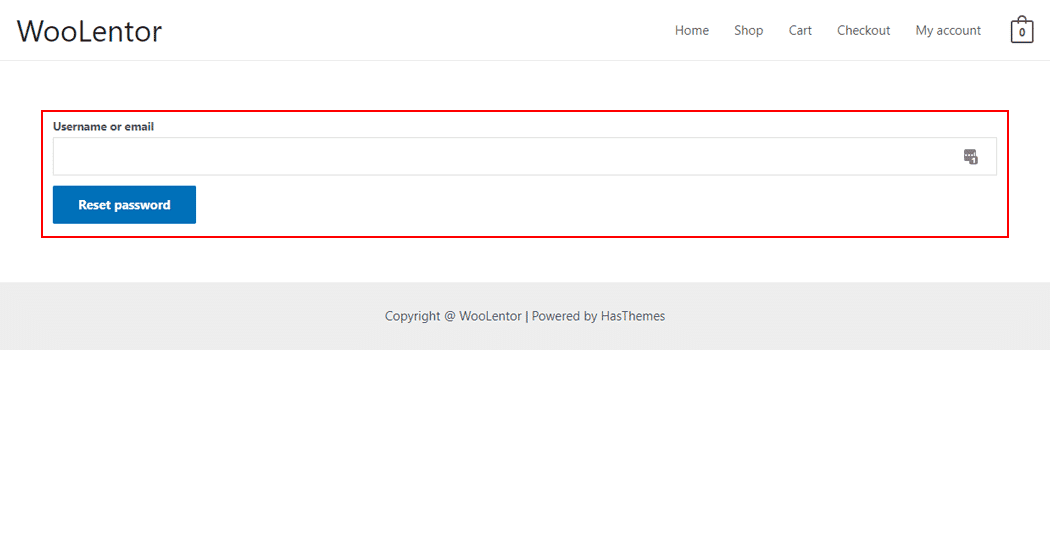Click the password manager icon in field
This screenshot has width=1050, height=541.
coord(970,157)
